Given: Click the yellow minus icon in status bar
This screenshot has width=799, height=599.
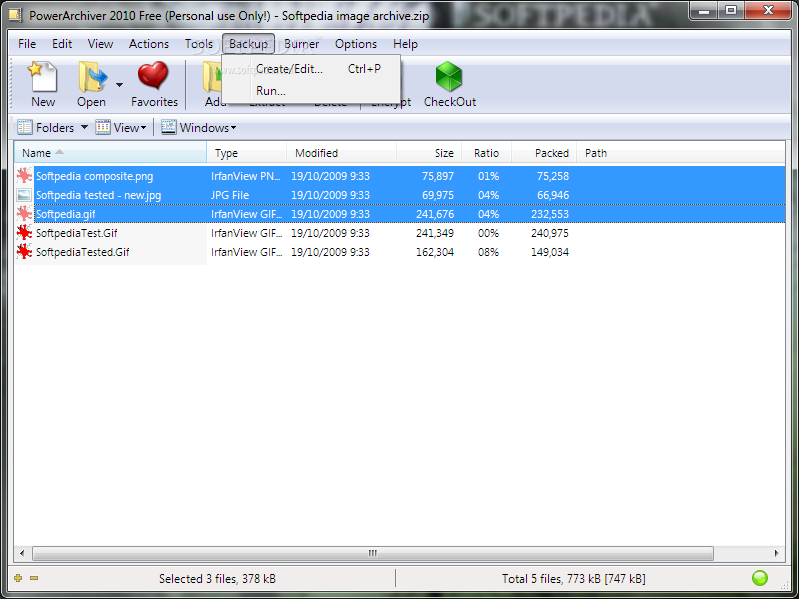Looking at the screenshot, I should [34, 578].
